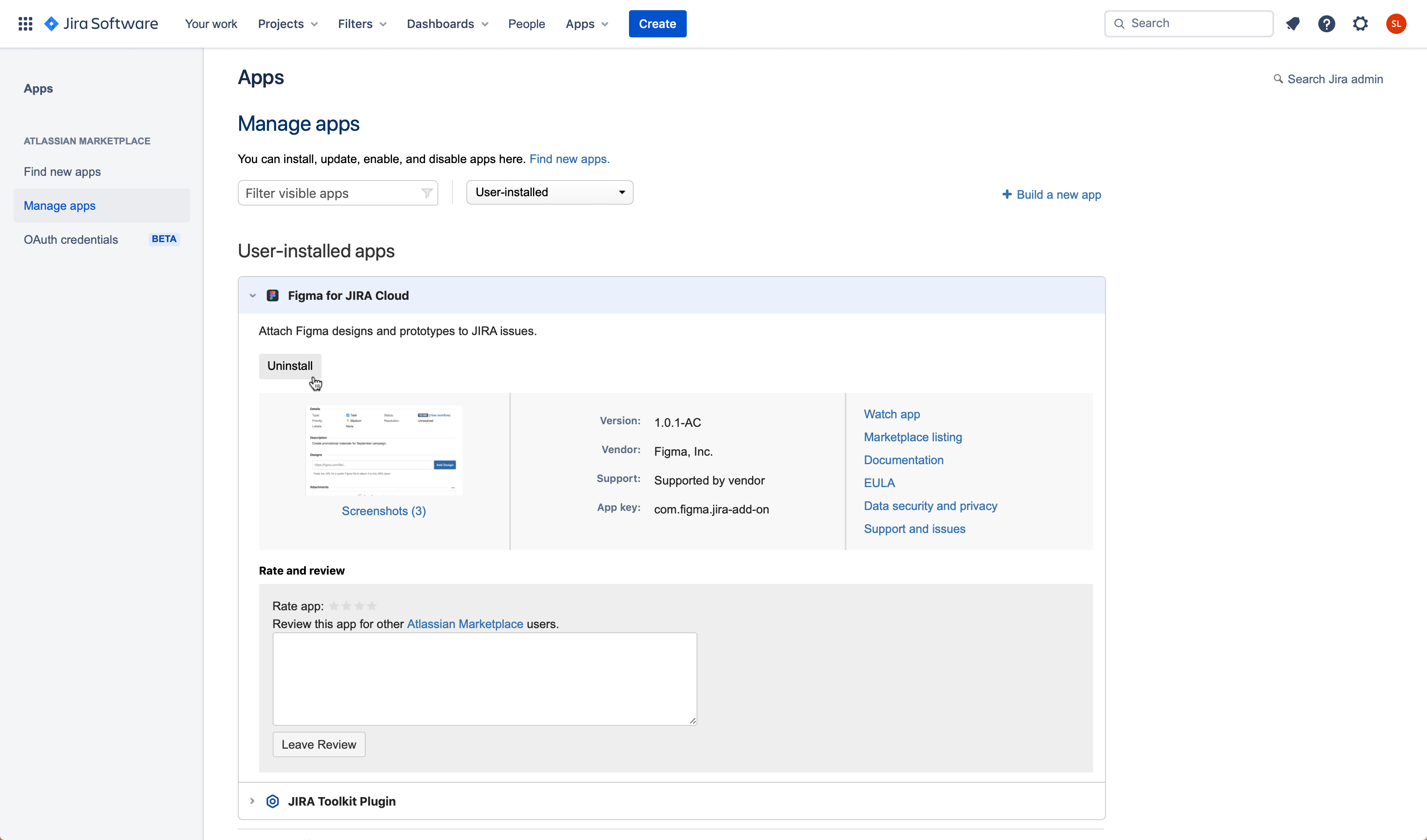This screenshot has height=840, width=1427.
Task: Click the Uninstall button
Action: [x=290, y=366]
